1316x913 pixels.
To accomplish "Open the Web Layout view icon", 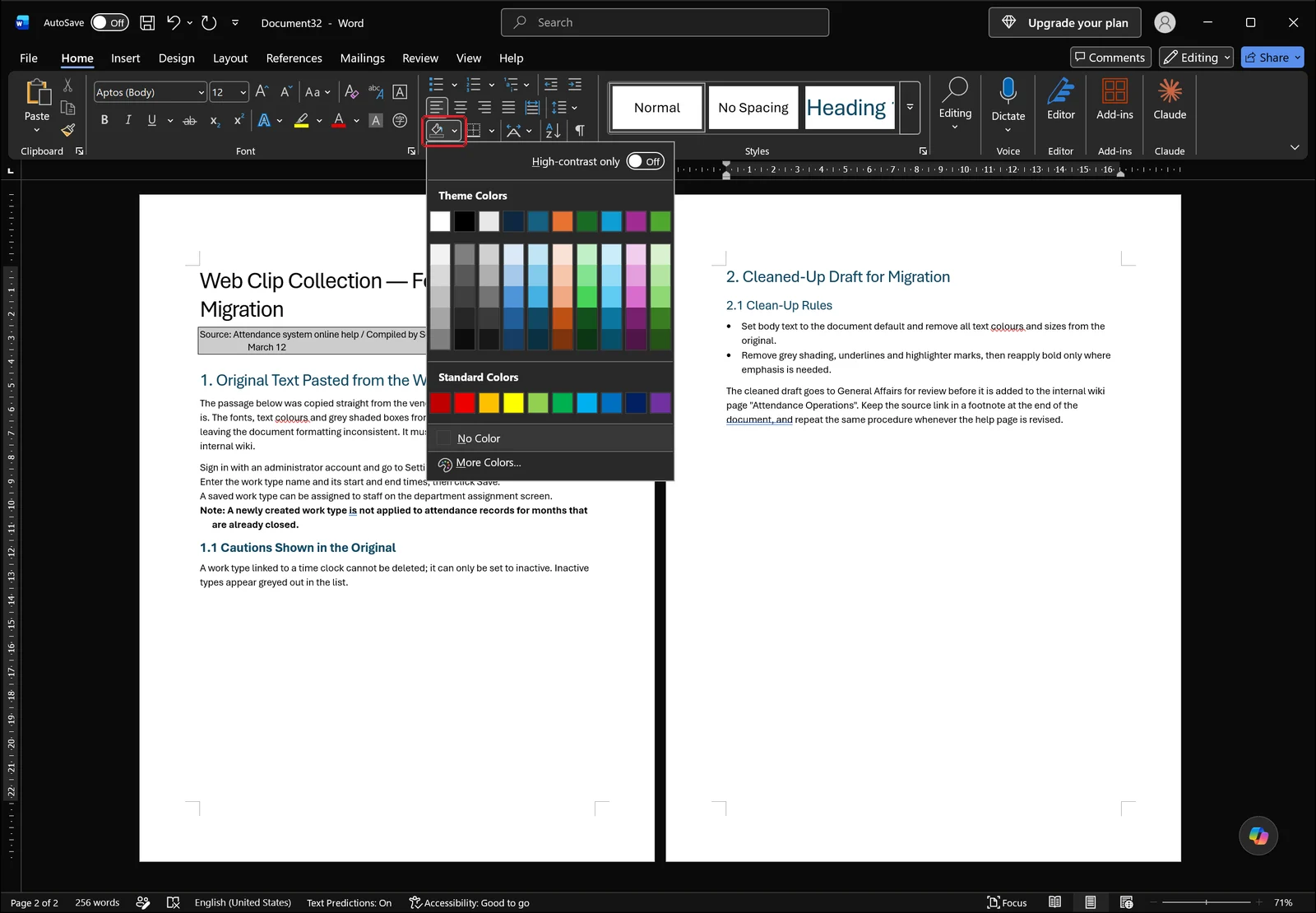I will [1126, 902].
